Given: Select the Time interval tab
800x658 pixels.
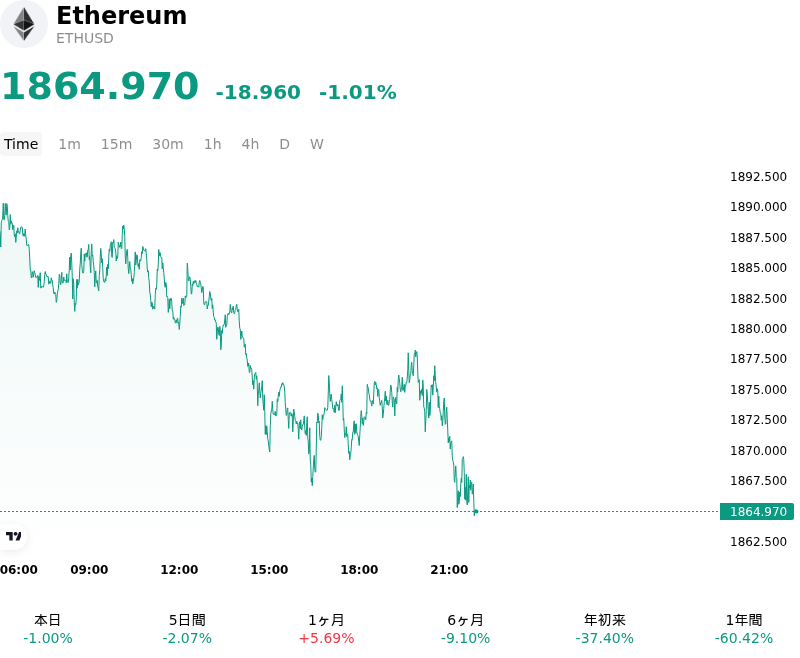Looking at the screenshot, I should tap(21, 144).
